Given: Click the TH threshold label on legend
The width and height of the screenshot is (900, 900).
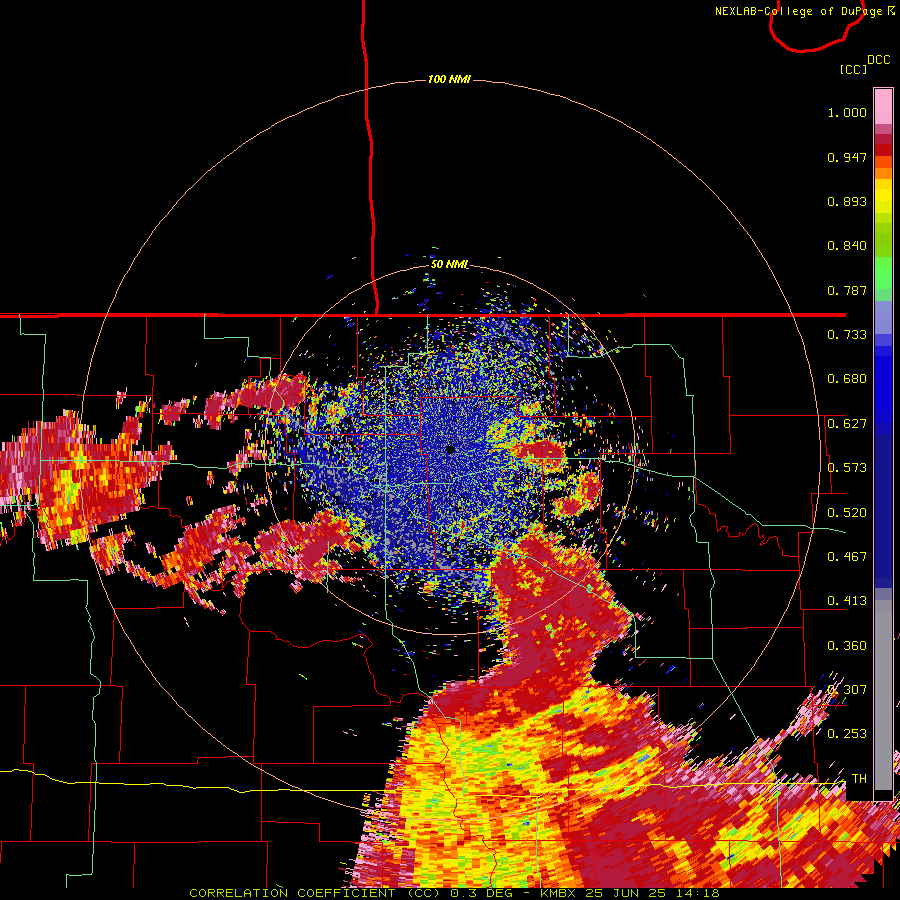Looking at the screenshot, I should point(859,778).
